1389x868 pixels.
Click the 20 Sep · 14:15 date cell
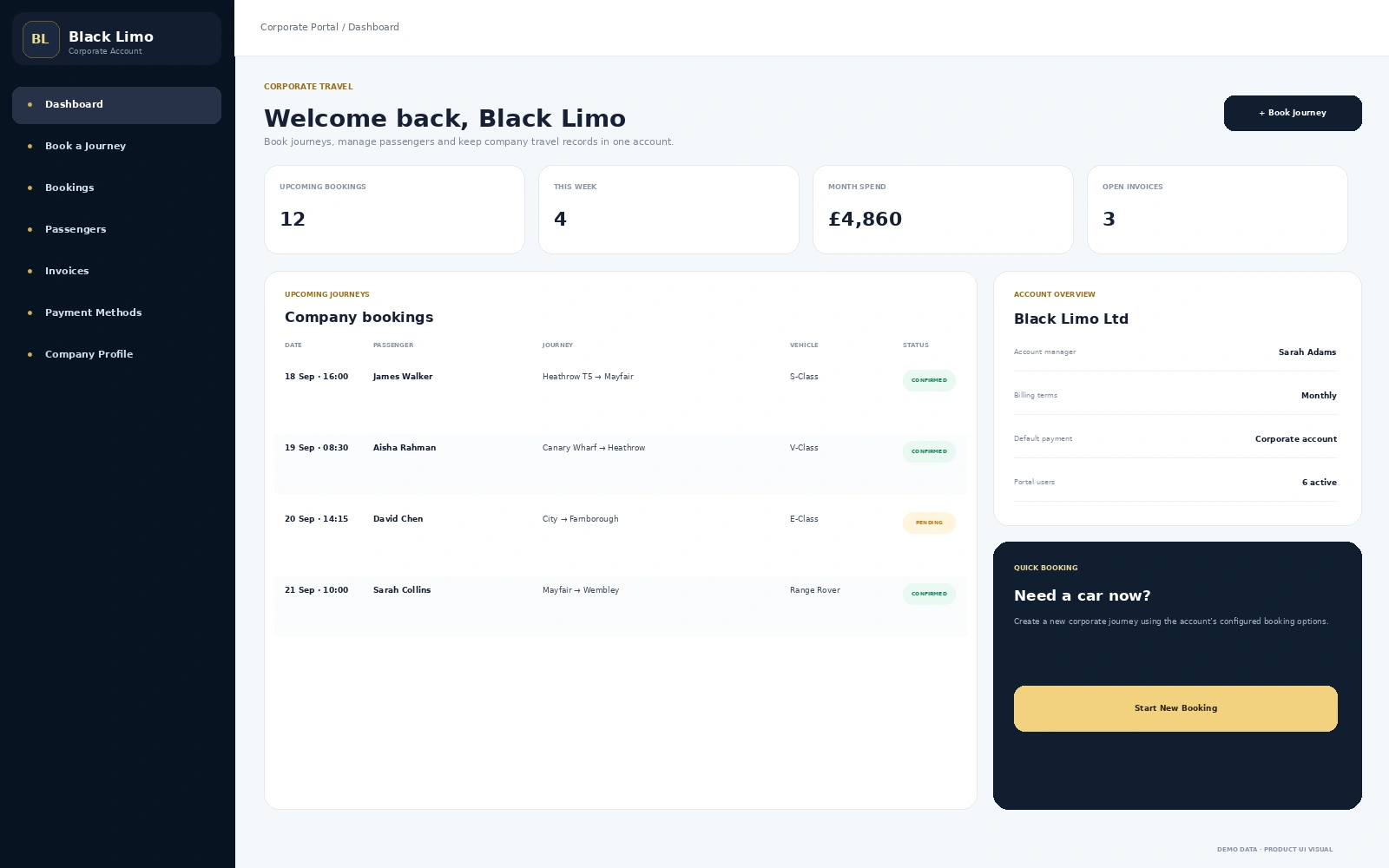316,519
